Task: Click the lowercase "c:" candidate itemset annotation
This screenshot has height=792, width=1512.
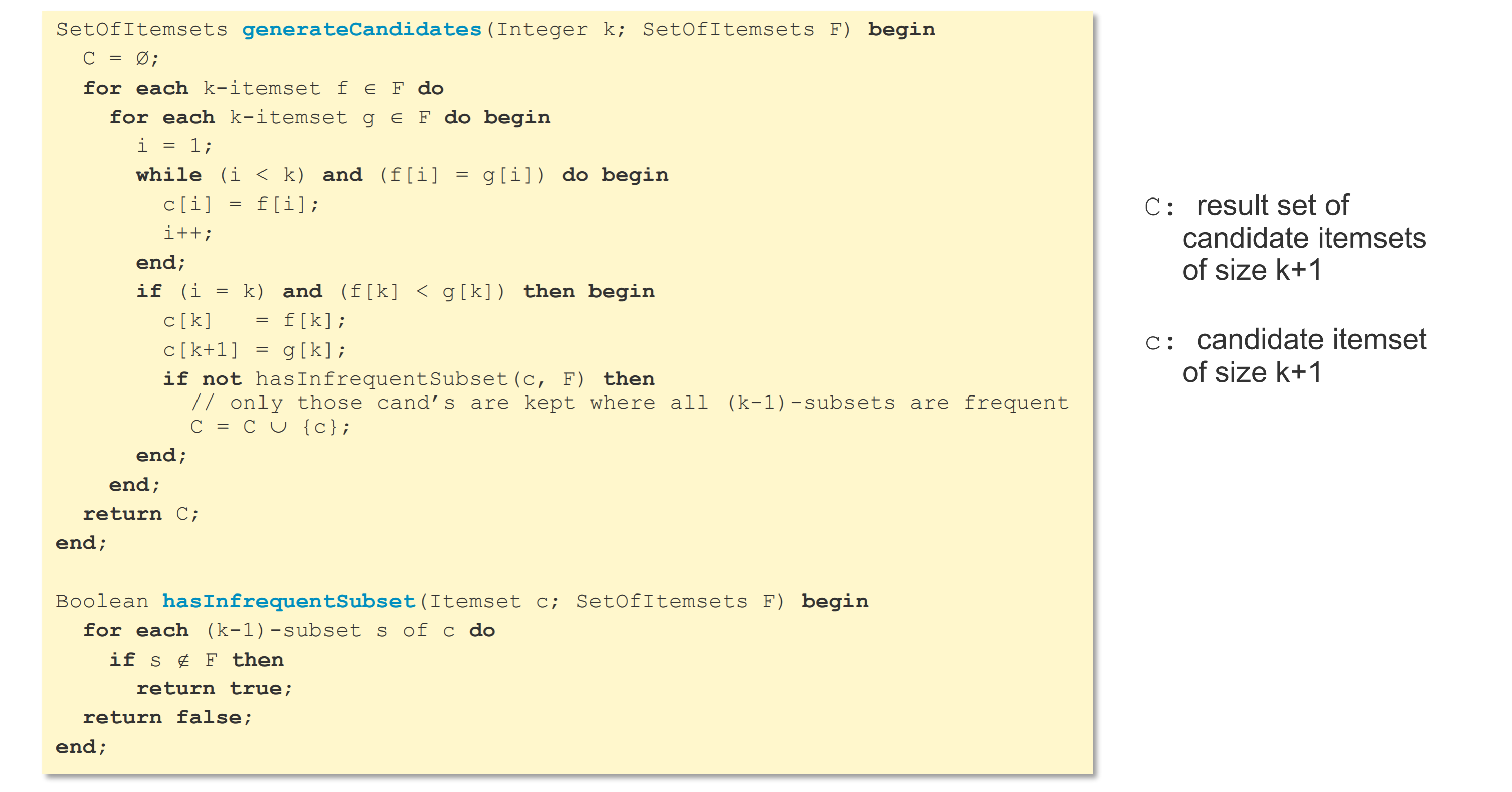Action: coord(1159,341)
